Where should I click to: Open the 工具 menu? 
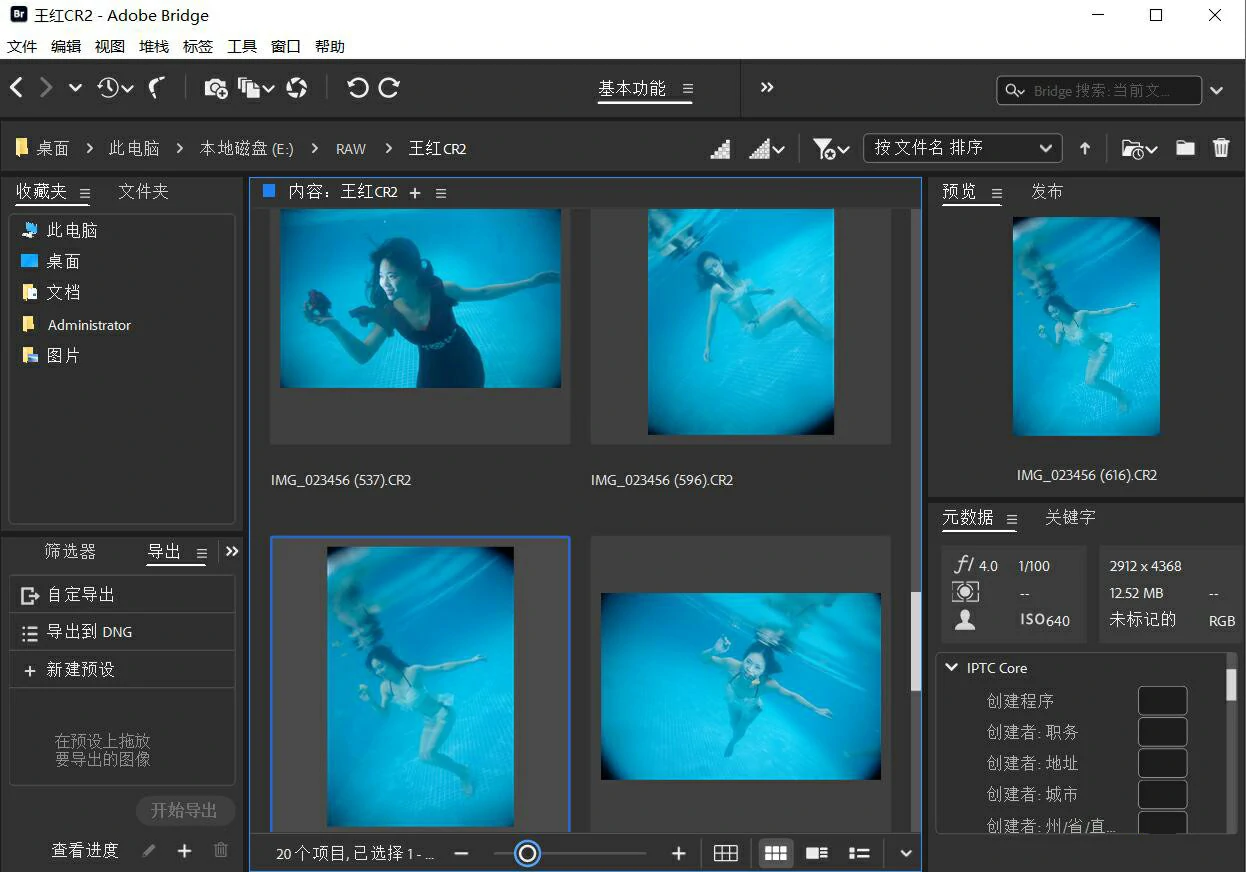(x=242, y=46)
